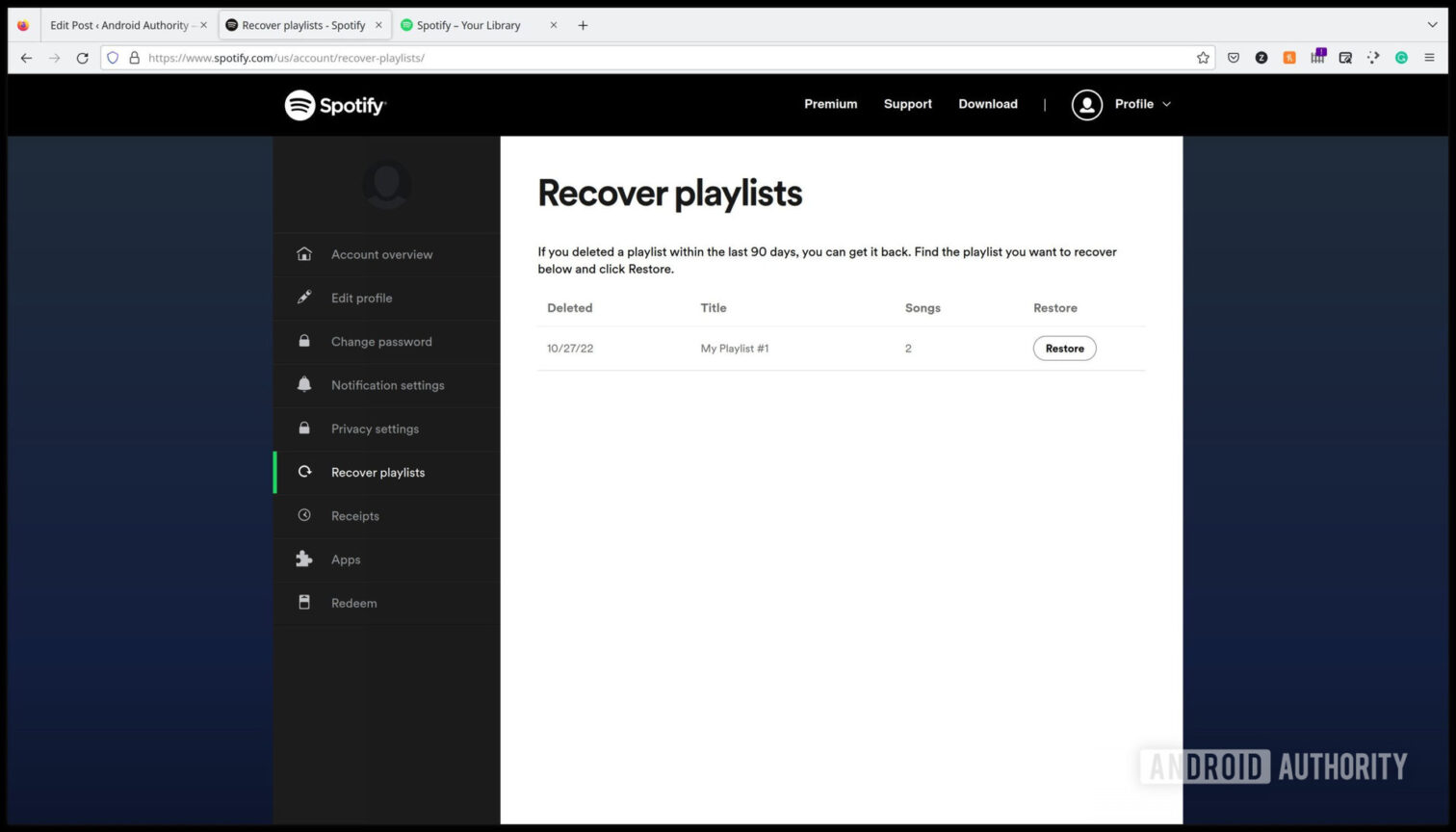The image size is (1456, 832).
Task: Open the Premium link in header
Action: [x=830, y=104]
